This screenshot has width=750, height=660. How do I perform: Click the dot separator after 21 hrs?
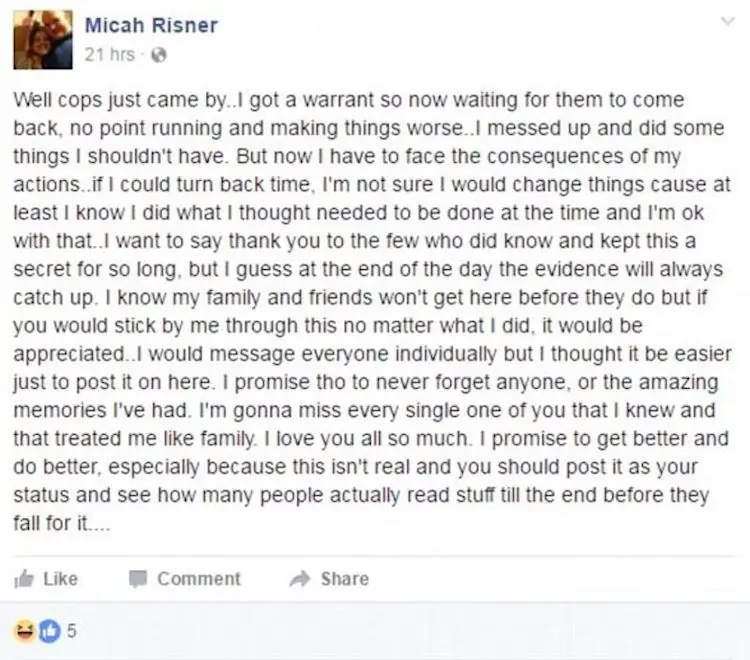click(143, 55)
